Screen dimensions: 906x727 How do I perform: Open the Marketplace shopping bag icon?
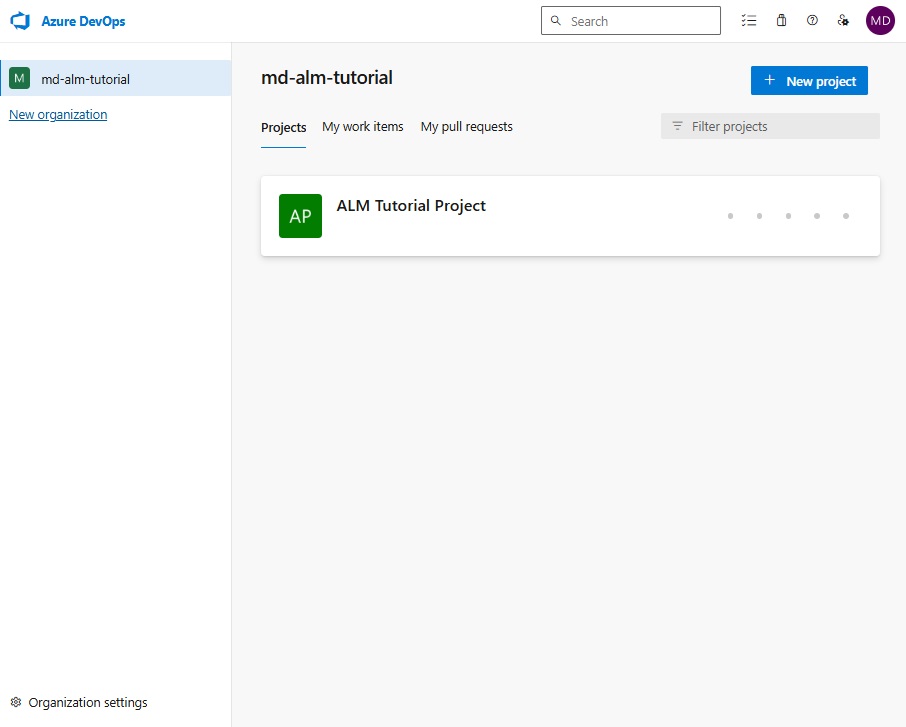(781, 21)
